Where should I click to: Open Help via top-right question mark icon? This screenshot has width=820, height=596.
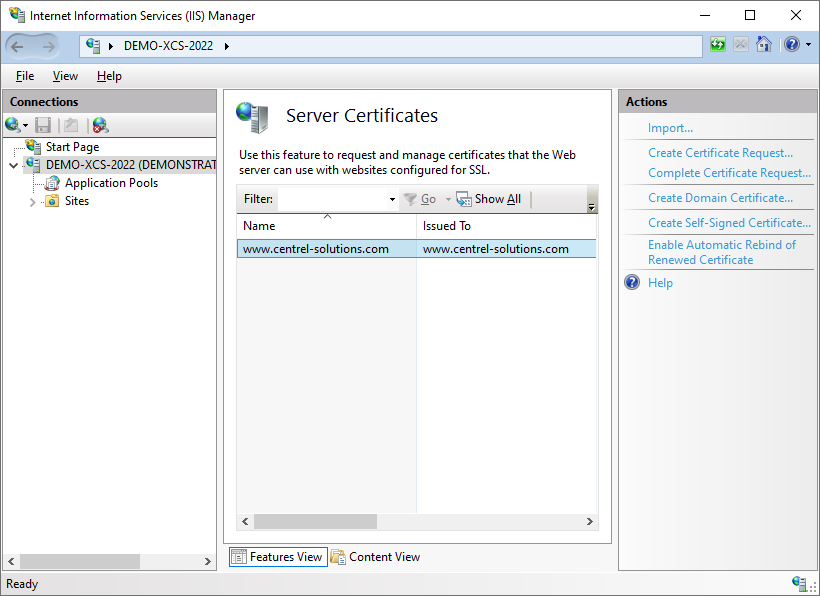(x=792, y=44)
